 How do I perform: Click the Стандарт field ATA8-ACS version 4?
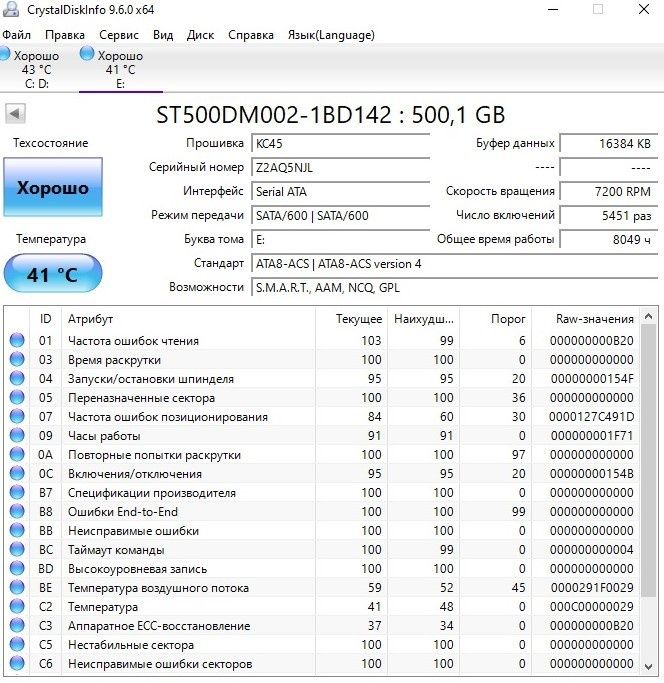pyautogui.click(x=454, y=264)
